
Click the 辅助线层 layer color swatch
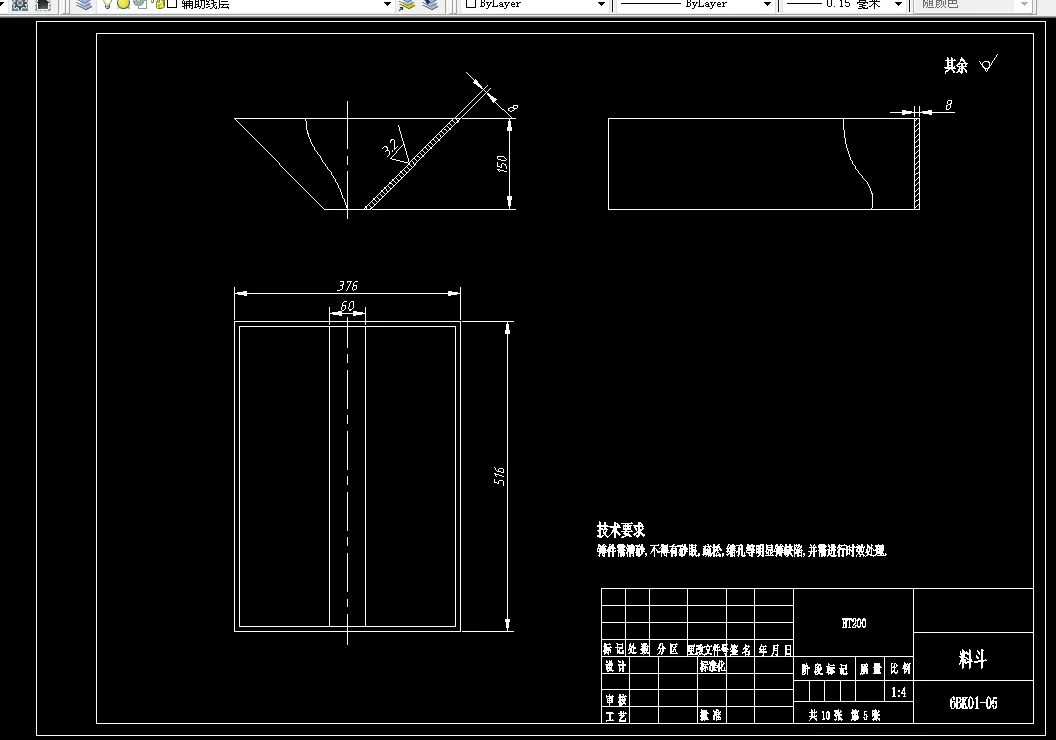(x=172, y=3)
